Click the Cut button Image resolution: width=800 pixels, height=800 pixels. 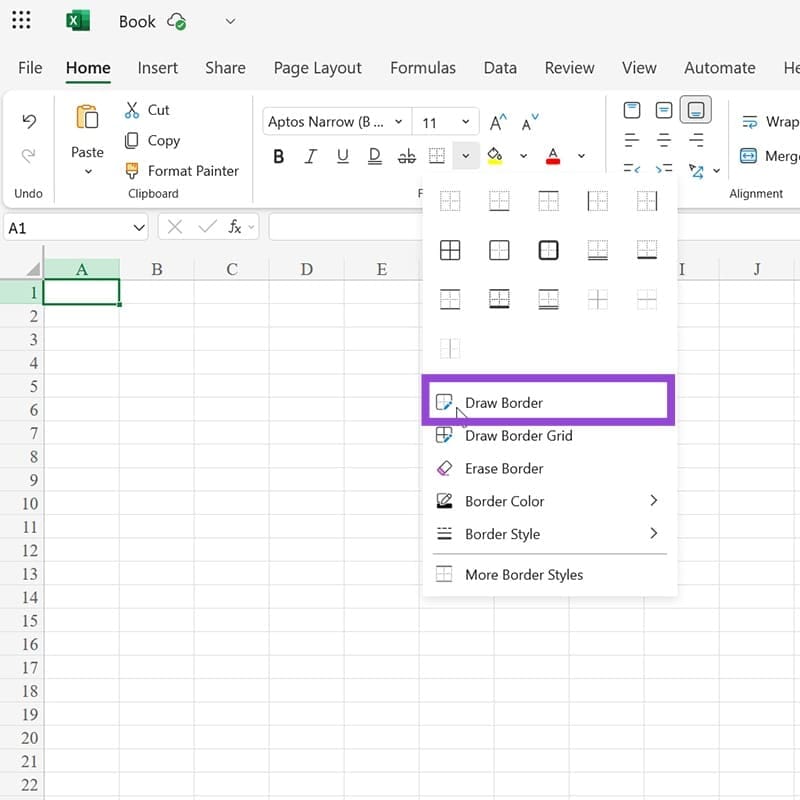147,110
